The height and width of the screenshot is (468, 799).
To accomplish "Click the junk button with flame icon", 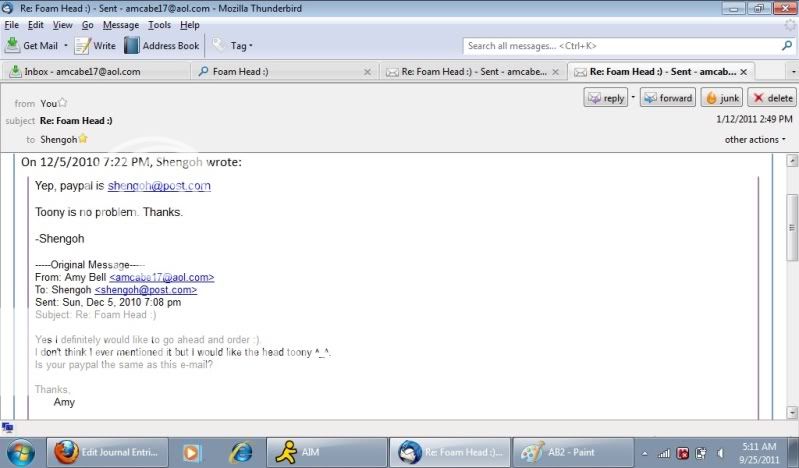I will (x=720, y=98).
